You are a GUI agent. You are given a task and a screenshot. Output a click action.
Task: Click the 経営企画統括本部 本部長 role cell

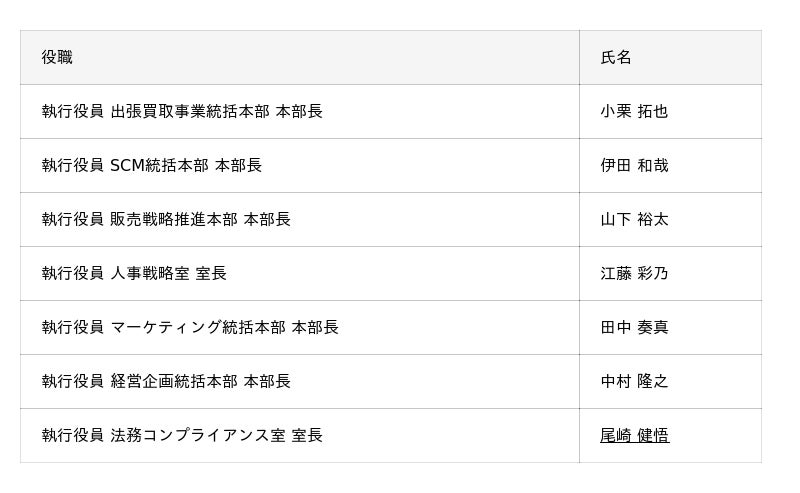point(200,382)
